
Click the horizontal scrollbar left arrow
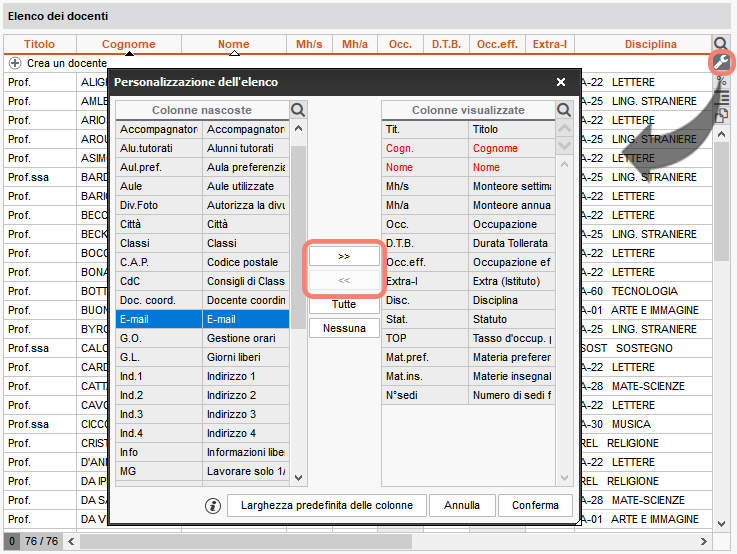71,541
